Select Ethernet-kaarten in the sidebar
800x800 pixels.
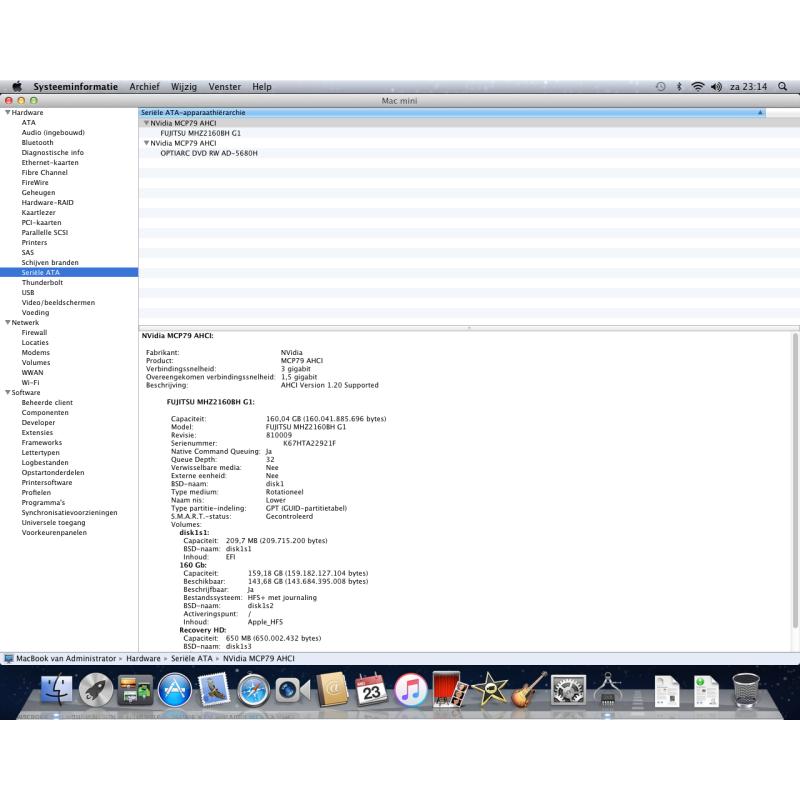[x=50, y=162]
